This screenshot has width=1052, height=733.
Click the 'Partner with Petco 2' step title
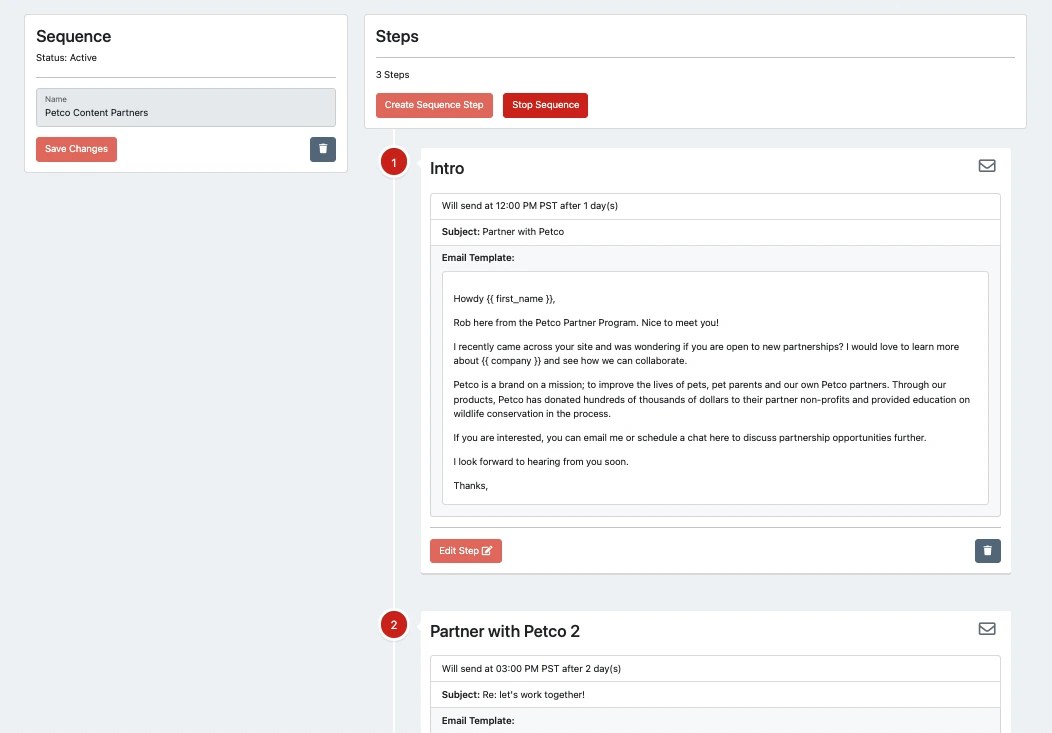505,631
